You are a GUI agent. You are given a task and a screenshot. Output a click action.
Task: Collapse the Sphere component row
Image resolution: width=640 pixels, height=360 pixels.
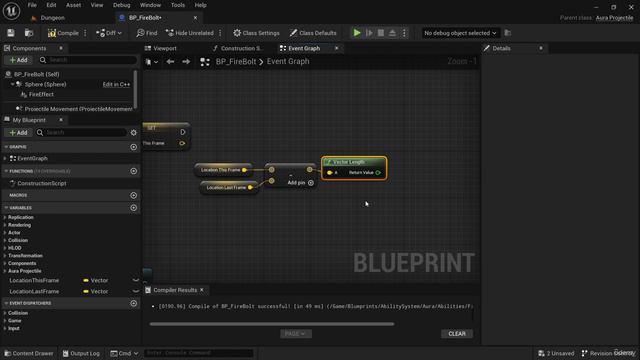coord(12,84)
